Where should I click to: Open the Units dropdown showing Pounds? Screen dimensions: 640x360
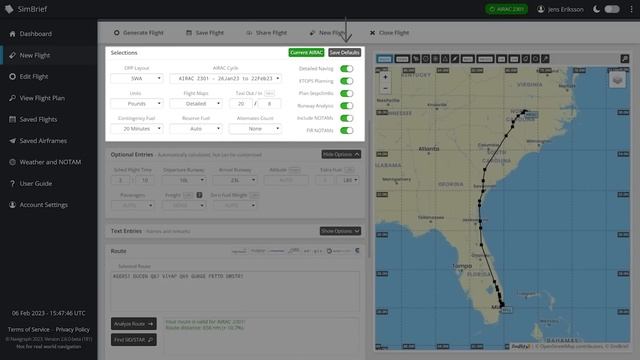(x=137, y=104)
